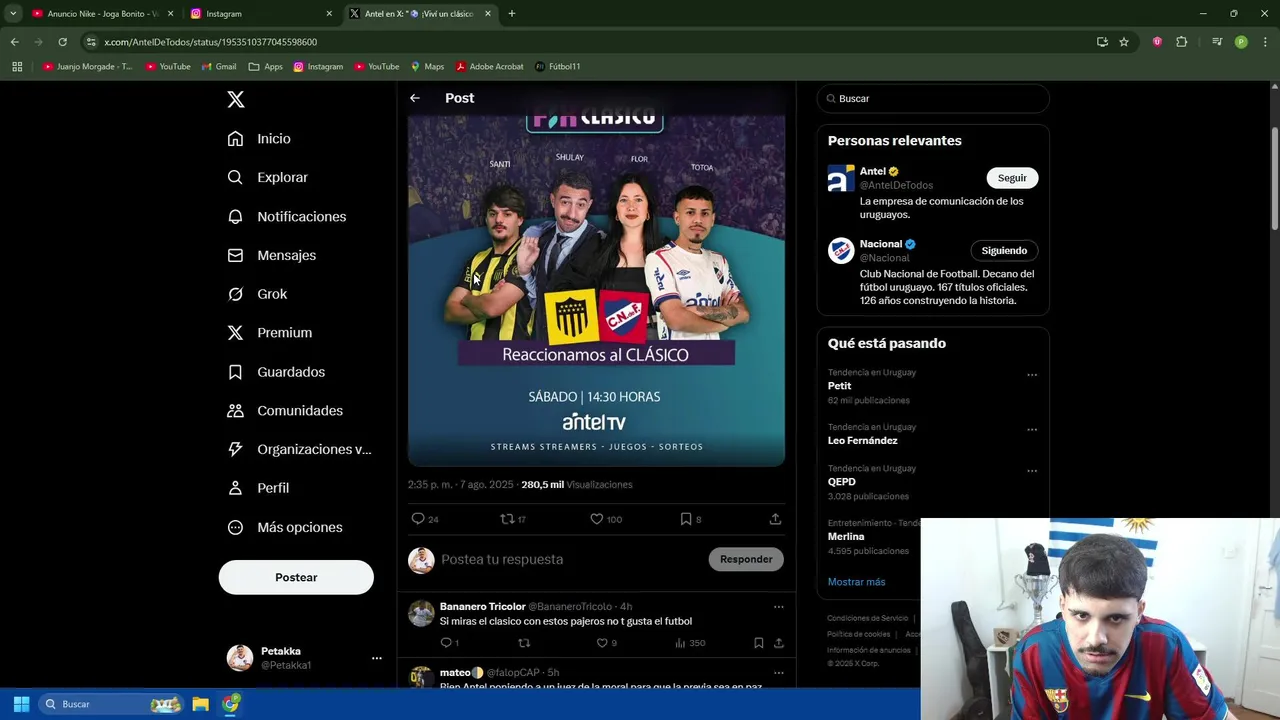This screenshot has width=1280, height=720.
Task: Click the back arrow beside Post
Action: pyautogui.click(x=415, y=98)
